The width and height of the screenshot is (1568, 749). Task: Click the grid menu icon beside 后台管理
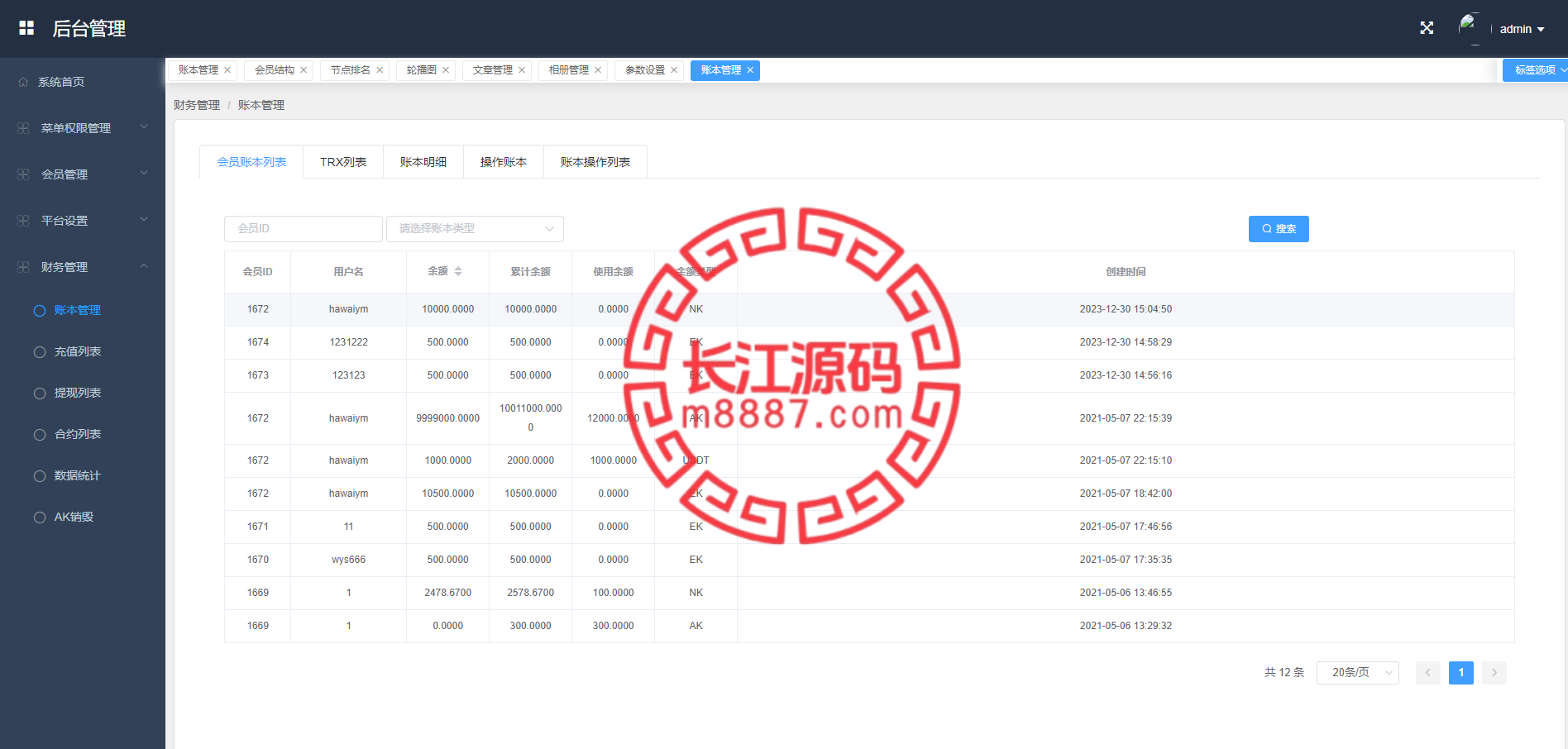(x=26, y=28)
